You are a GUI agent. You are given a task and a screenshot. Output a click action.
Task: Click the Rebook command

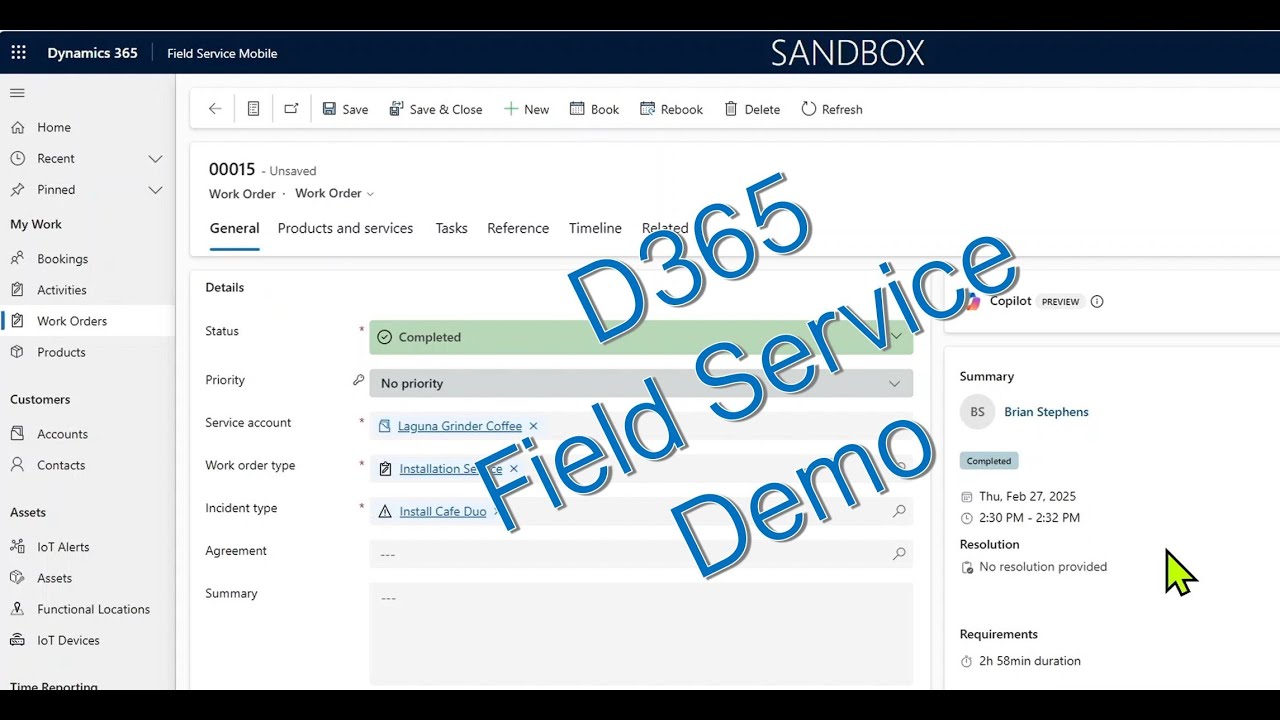click(x=671, y=109)
